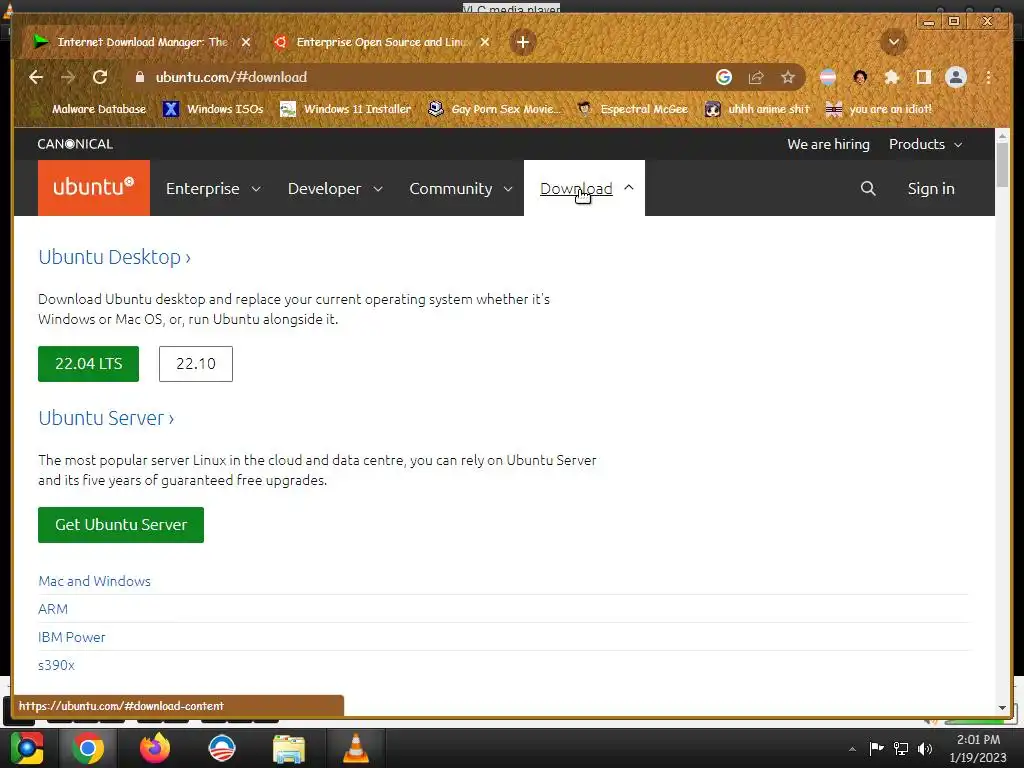Click the striped flag extension icon
Viewport: 1024px width, 768px height.
(x=827, y=77)
